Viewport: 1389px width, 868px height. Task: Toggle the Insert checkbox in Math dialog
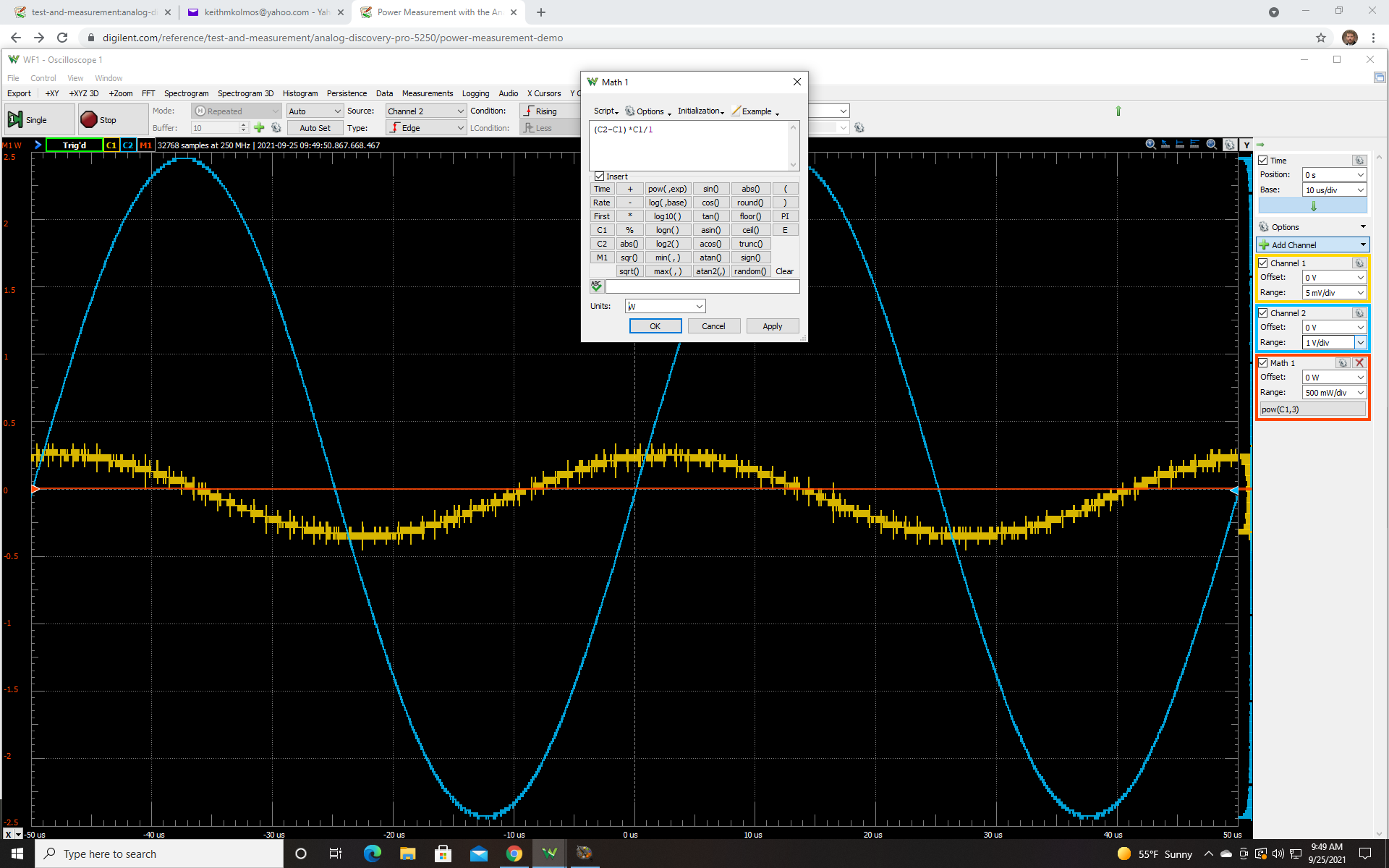599,176
